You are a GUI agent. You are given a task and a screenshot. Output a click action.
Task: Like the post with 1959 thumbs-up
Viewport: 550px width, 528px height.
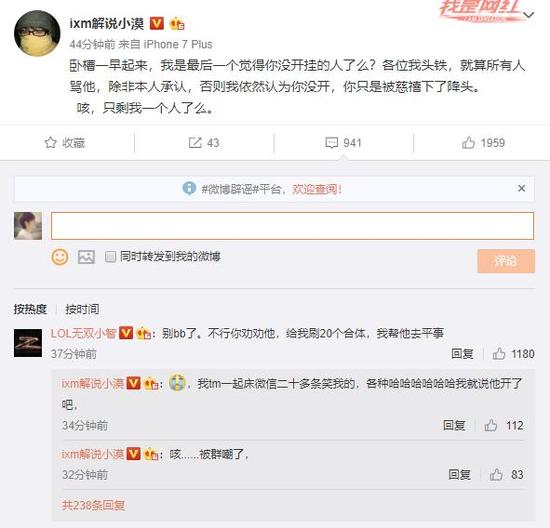468,142
